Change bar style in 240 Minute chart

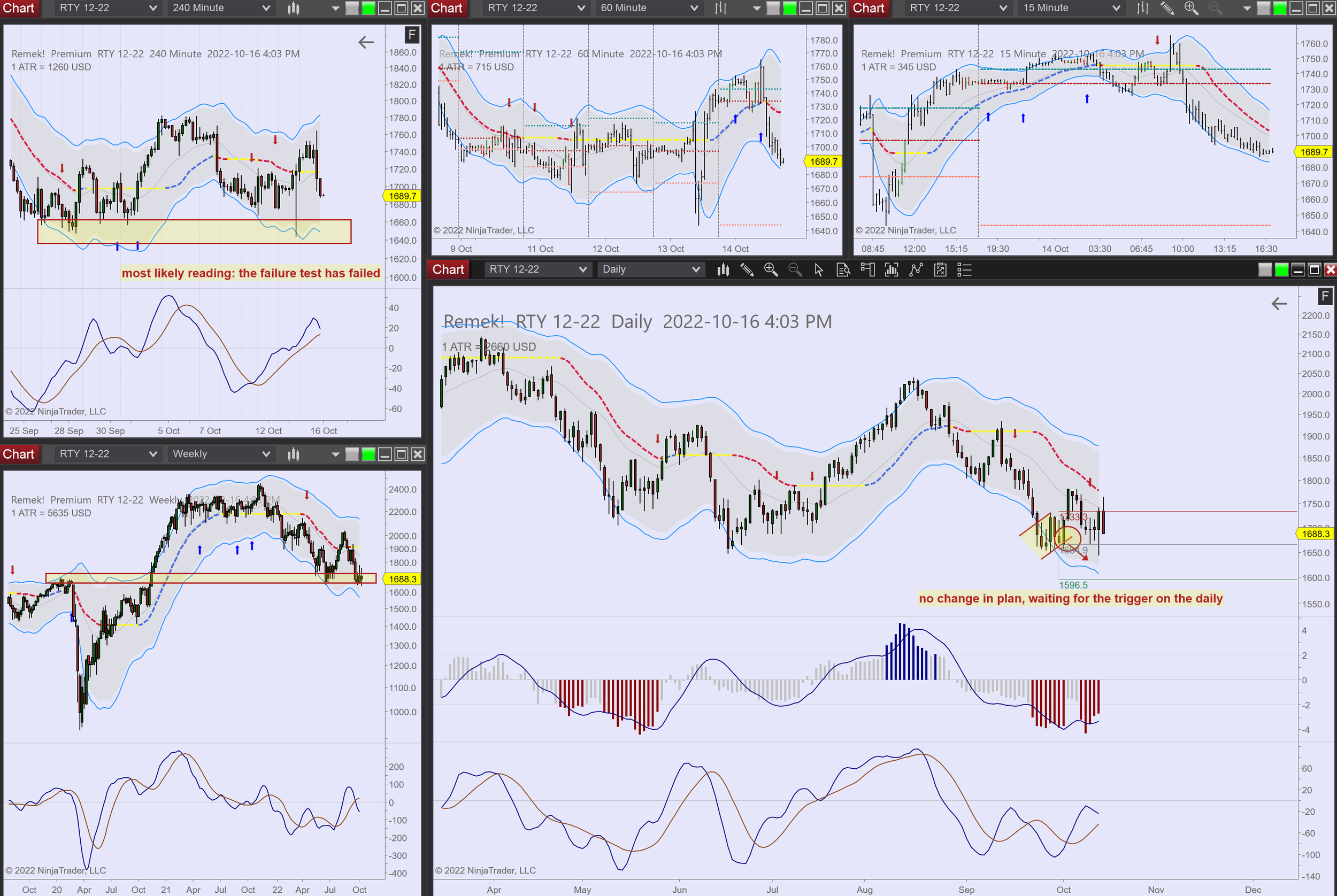pos(293,8)
